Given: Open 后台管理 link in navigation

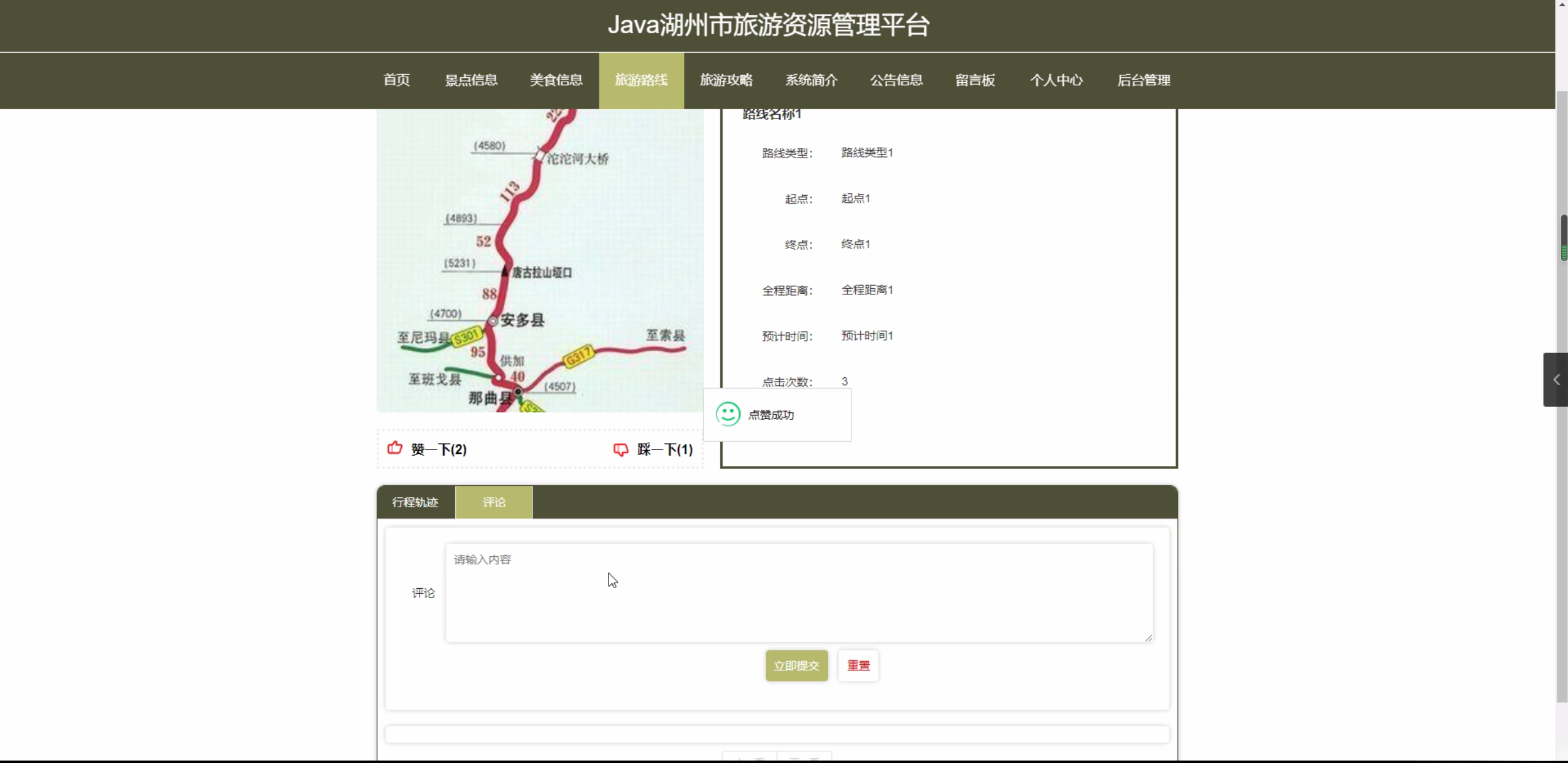Looking at the screenshot, I should click(1143, 80).
